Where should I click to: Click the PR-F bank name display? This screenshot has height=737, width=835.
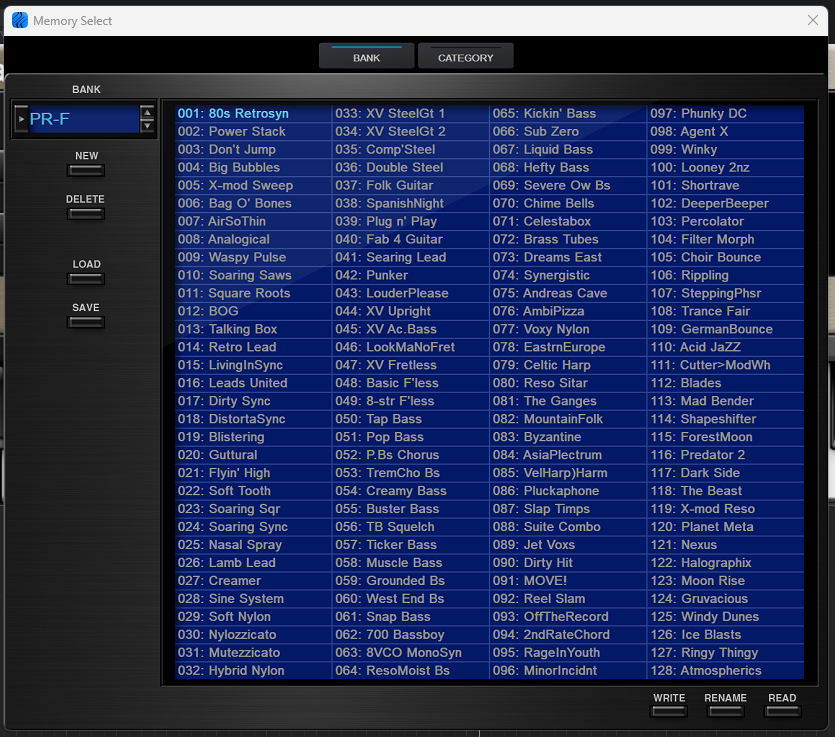[82, 120]
